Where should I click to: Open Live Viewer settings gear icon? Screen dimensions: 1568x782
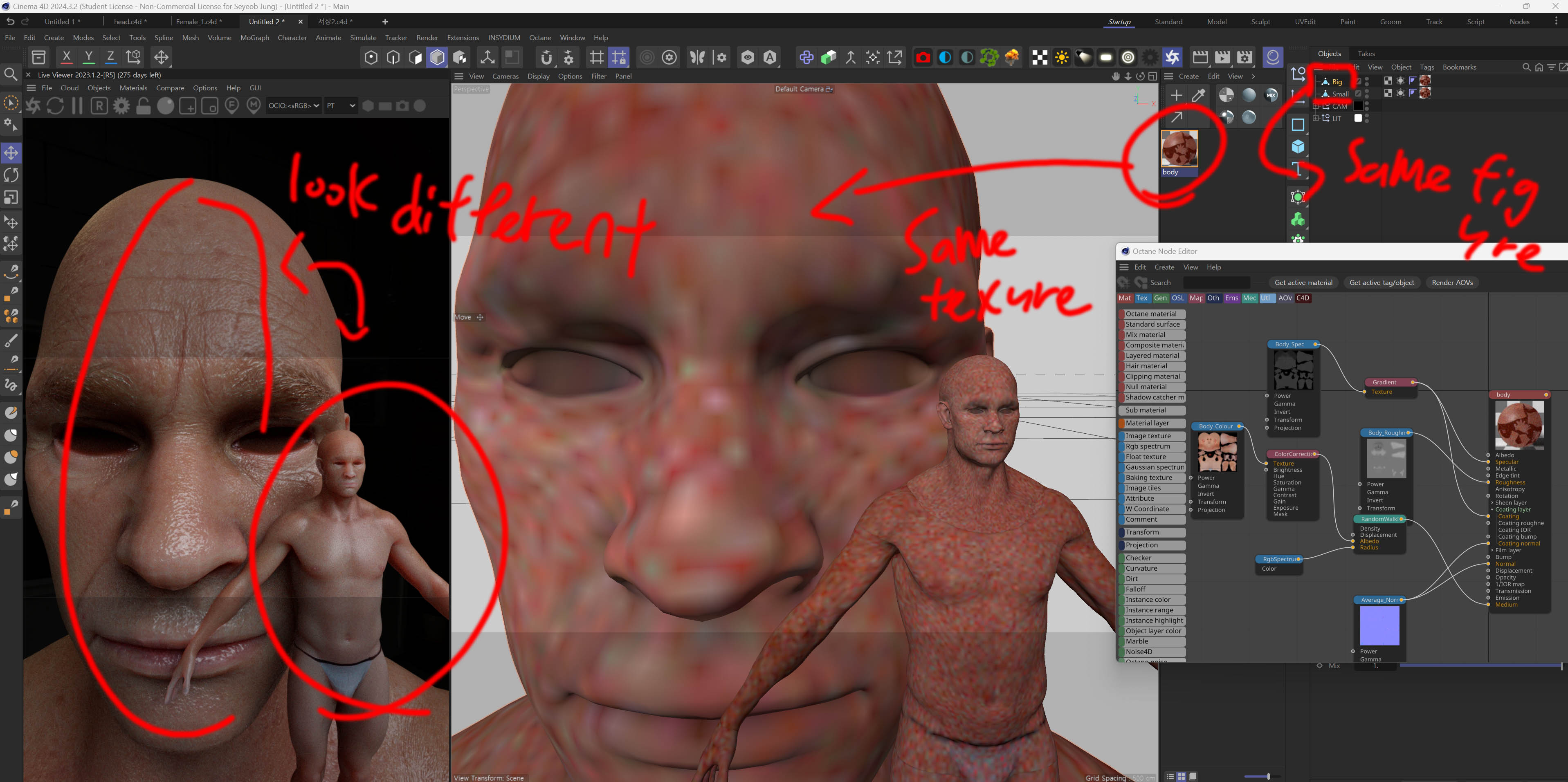click(122, 106)
